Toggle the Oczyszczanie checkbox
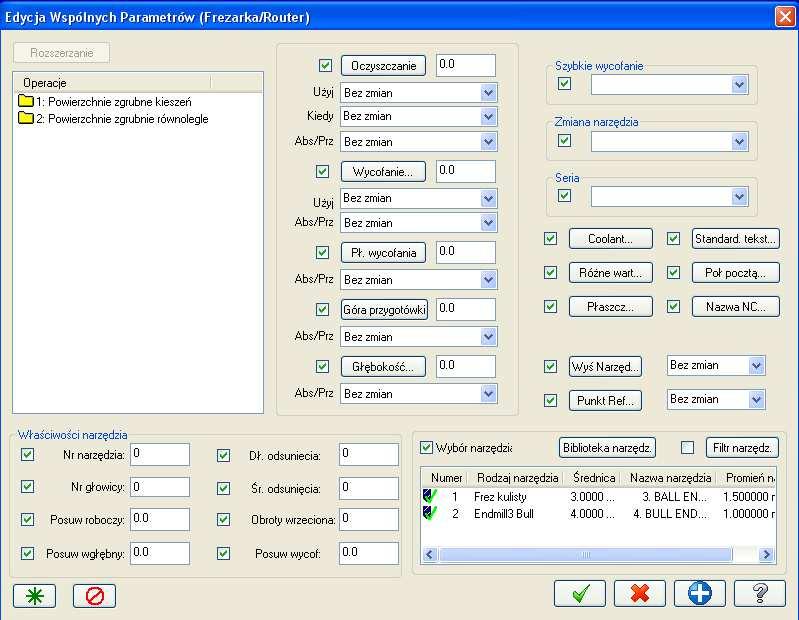The height and width of the screenshot is (620, 799). pos(325,65)
